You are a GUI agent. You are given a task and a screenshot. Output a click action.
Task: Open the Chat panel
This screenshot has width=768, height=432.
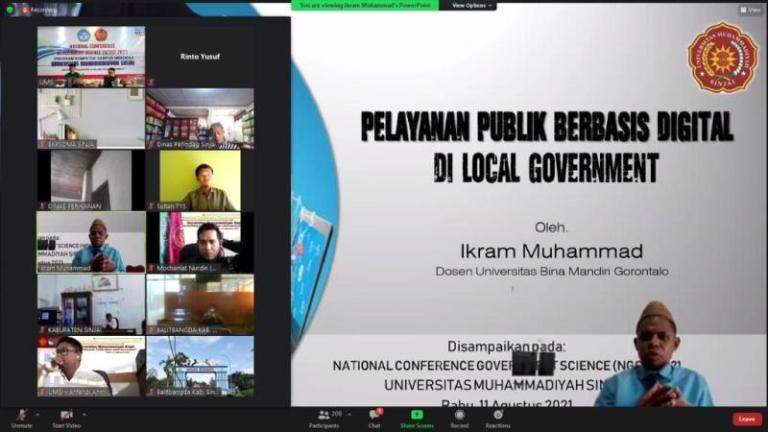pos(374,416)
